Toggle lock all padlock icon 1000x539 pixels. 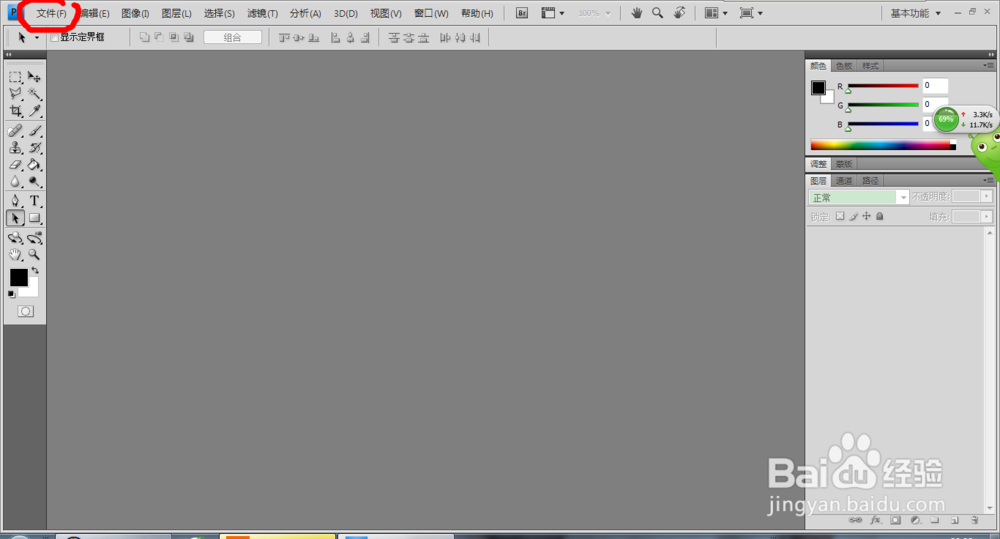[879, 216]
